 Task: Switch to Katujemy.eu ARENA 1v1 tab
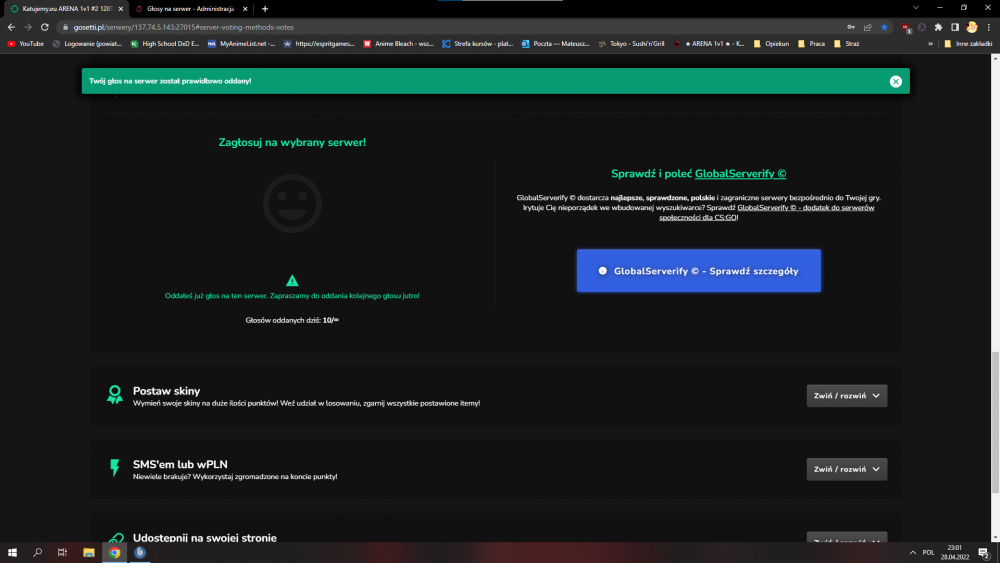coord(66,9)
